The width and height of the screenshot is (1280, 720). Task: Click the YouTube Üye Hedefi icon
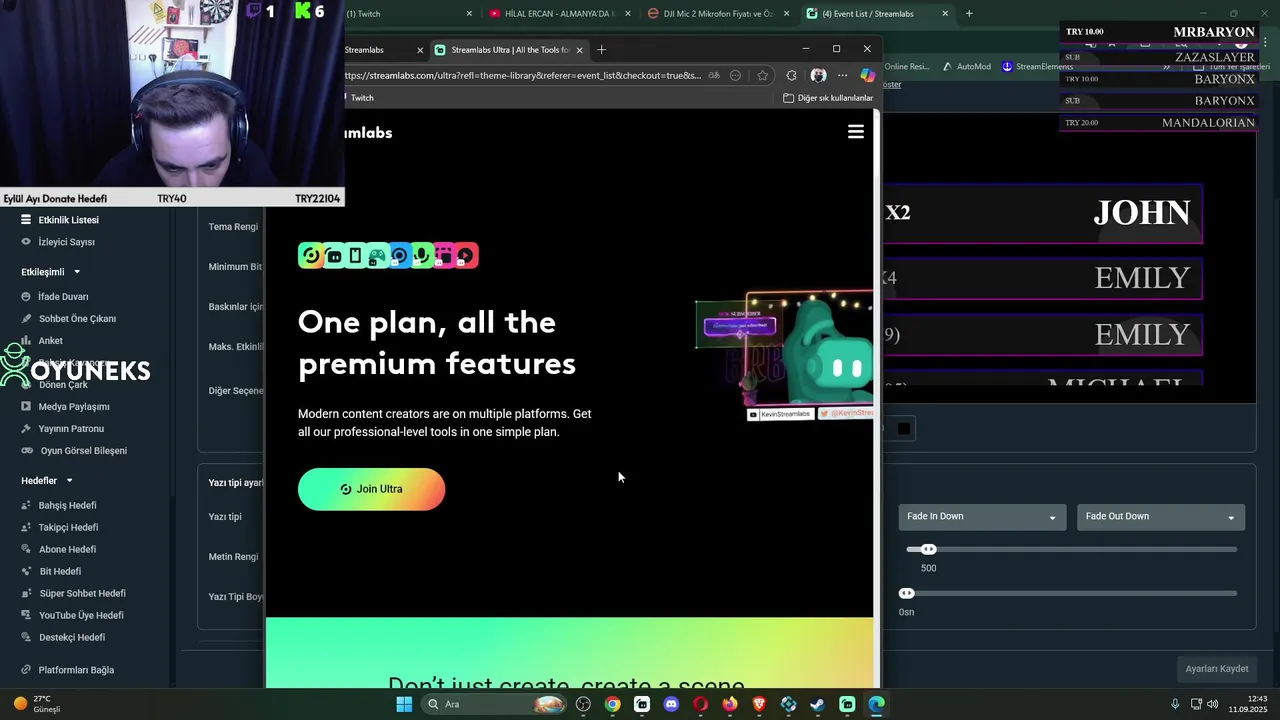(27, 616)
